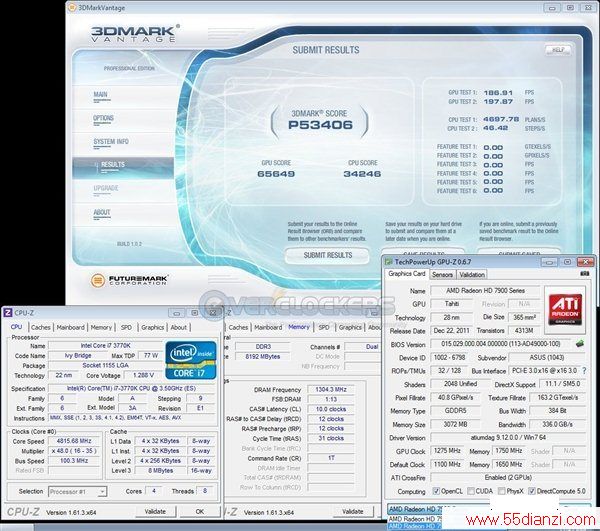Click the GPU Clock field 1275 MHz
The width and height of the screenshot is (600, 531).
click(x=447, y=451)
